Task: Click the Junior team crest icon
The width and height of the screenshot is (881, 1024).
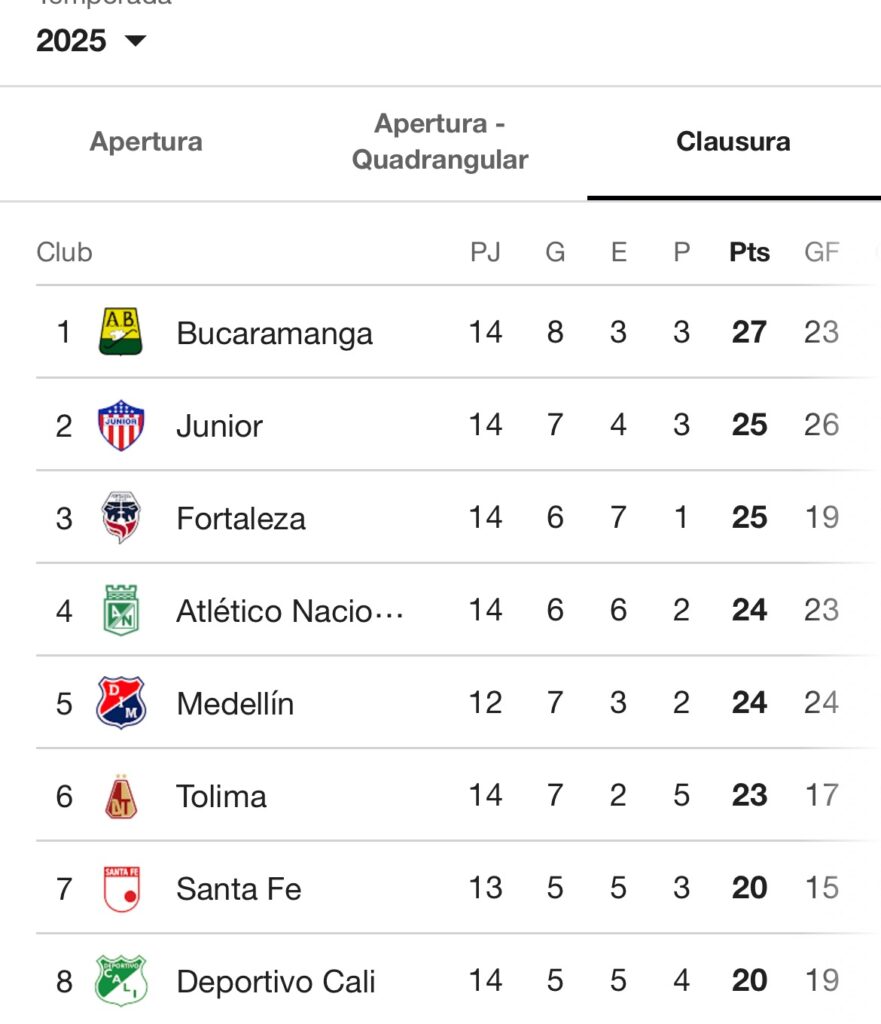Action: [x=121, y=425]
